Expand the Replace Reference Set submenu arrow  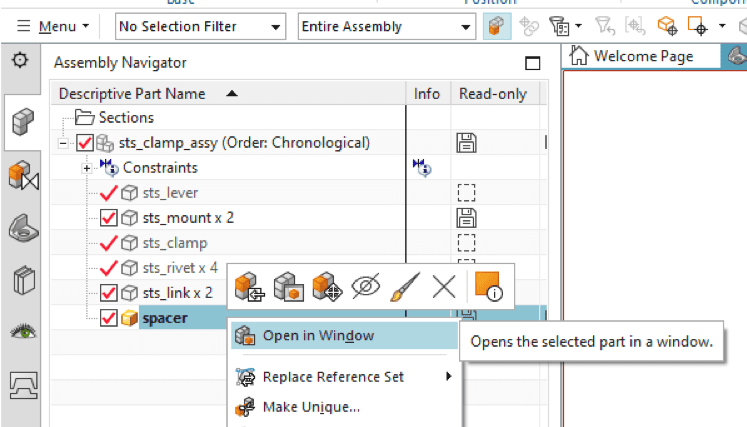point(448,376)
